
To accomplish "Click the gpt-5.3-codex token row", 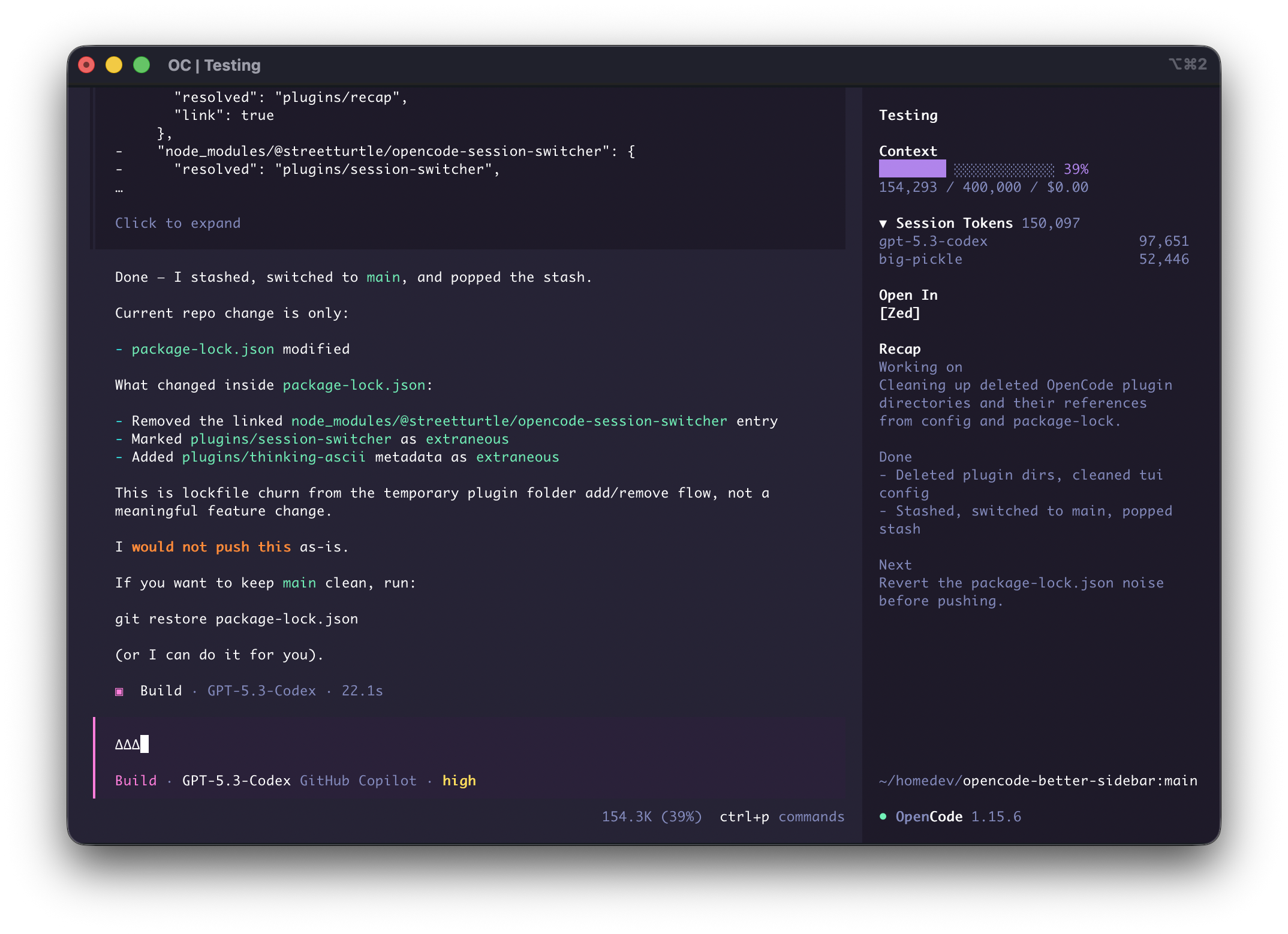I will point(1034,241).
